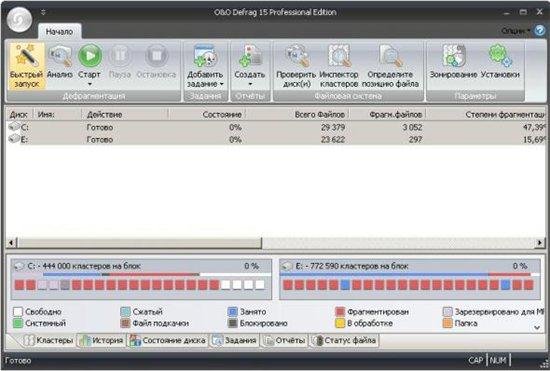Sort by the Состояние column header
550x371 pixels.
coord(207,114)
